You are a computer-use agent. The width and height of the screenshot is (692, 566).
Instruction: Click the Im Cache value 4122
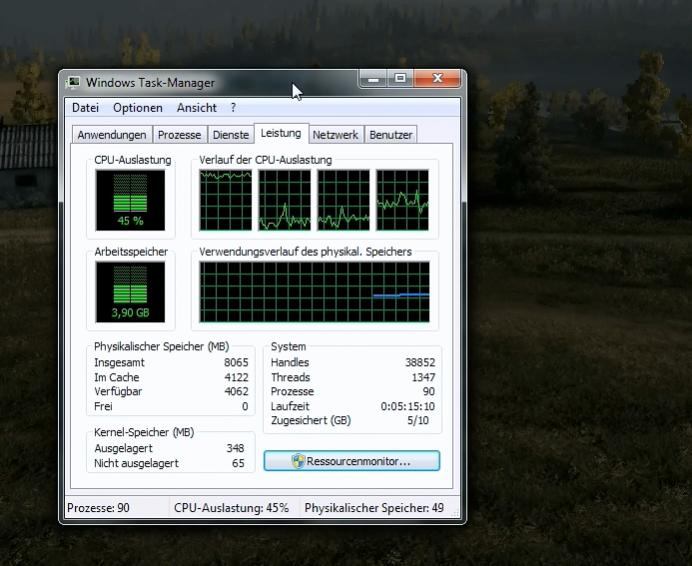point(236,377)
